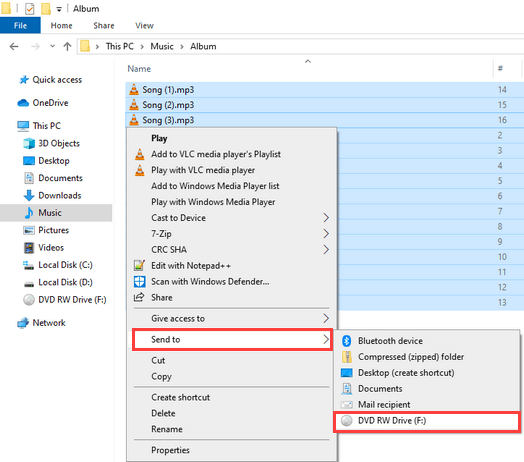Image resolution: width=524 pixels, height=462 pixels.
Task: Expand Cast to Device submenu
Action: pyautogui.click(x=231, y=218)
